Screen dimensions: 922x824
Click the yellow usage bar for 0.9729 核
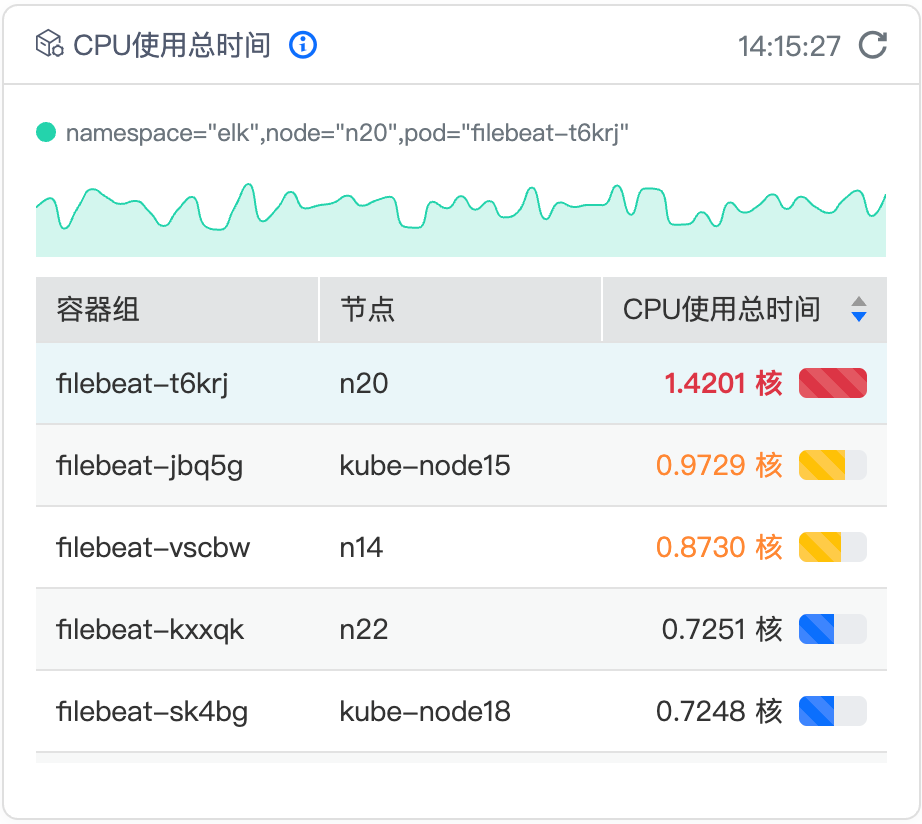click(832, 465)
